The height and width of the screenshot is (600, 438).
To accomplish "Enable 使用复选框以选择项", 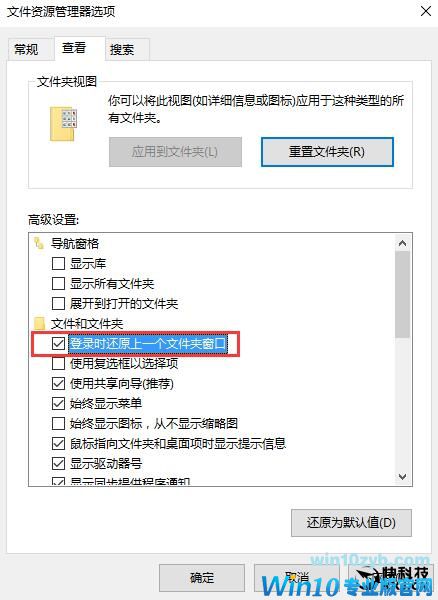I will point(58,364).
